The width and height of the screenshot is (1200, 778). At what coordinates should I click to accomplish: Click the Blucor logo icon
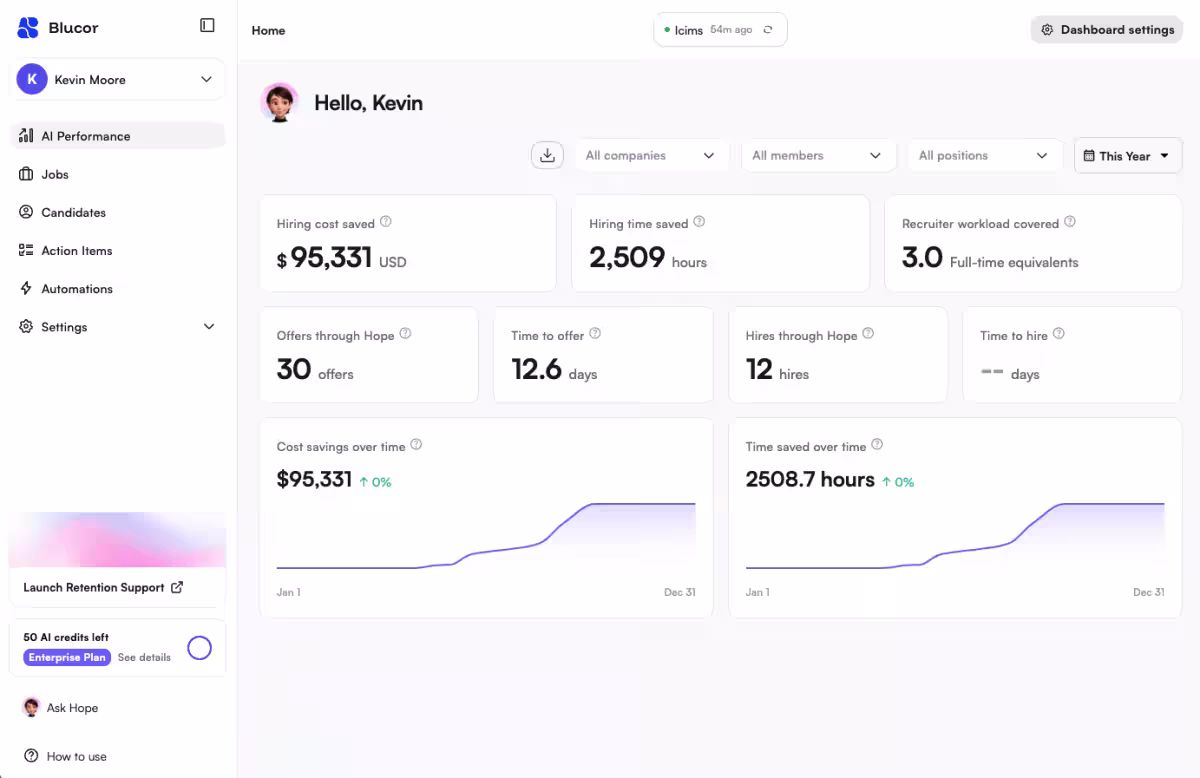coord(28,27)
